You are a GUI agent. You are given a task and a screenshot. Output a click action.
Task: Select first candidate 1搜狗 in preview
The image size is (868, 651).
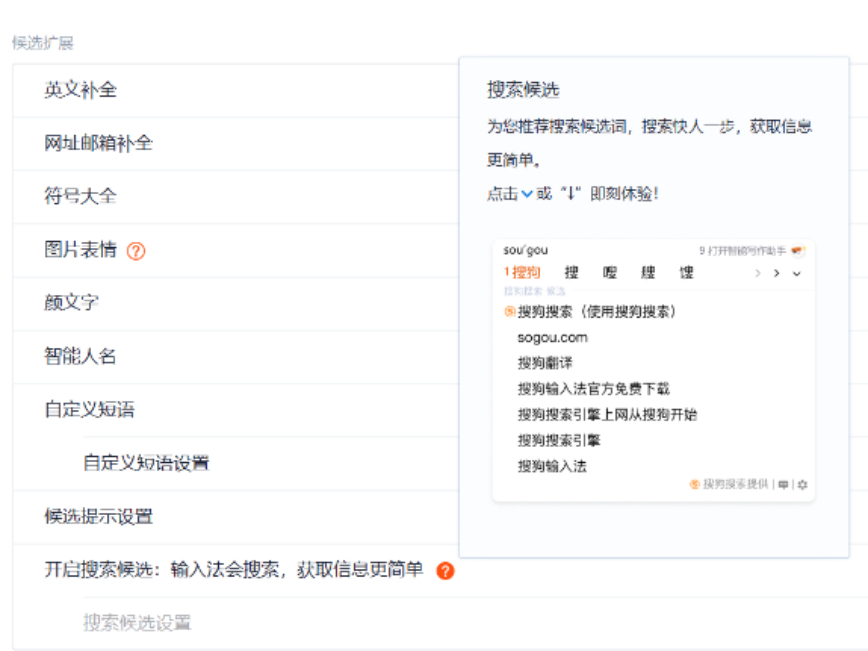click(522, 272)
